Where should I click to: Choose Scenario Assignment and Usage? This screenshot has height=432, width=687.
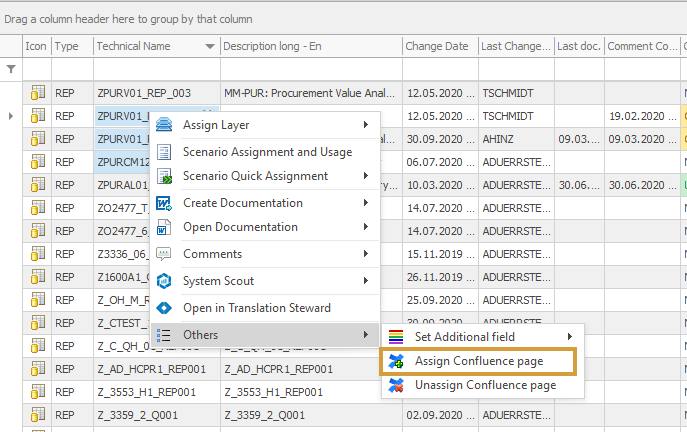267,152
